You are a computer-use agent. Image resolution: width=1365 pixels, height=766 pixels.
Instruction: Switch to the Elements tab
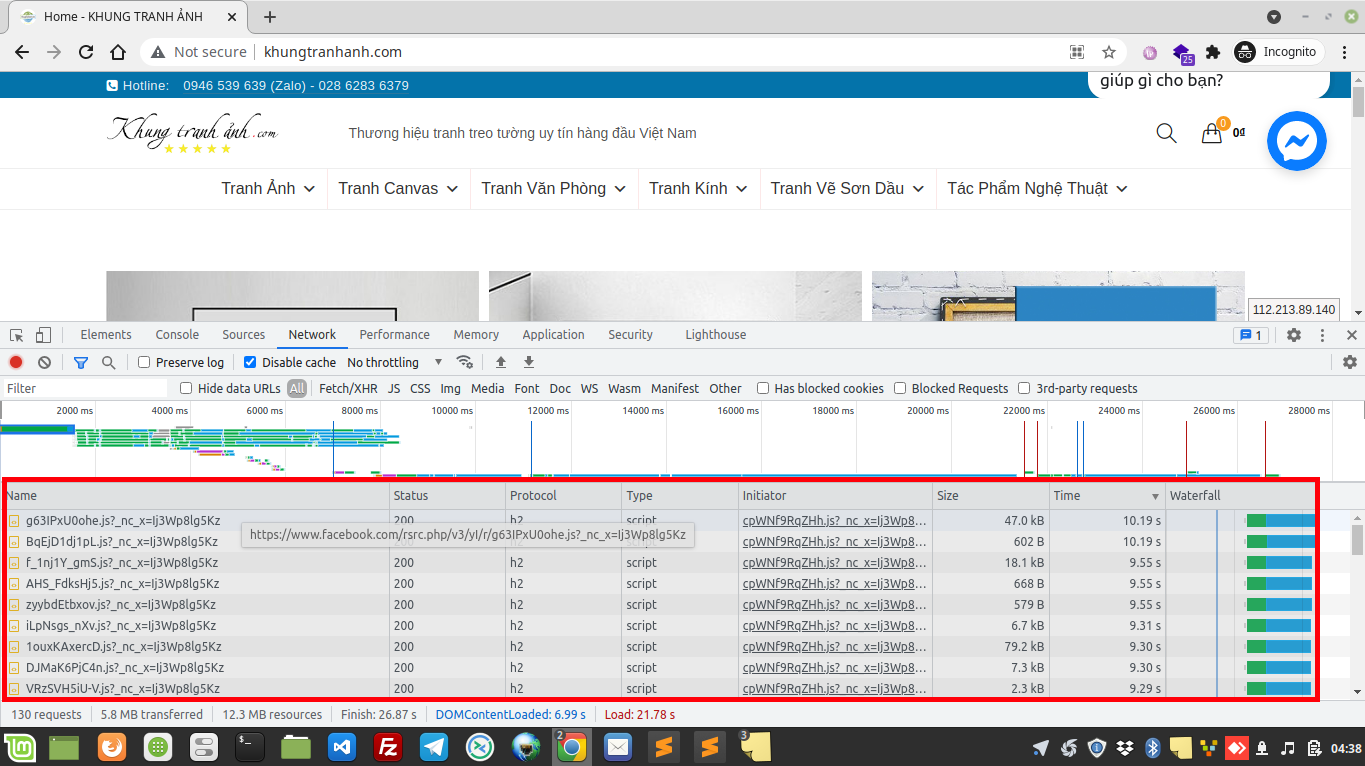point(106,335)
